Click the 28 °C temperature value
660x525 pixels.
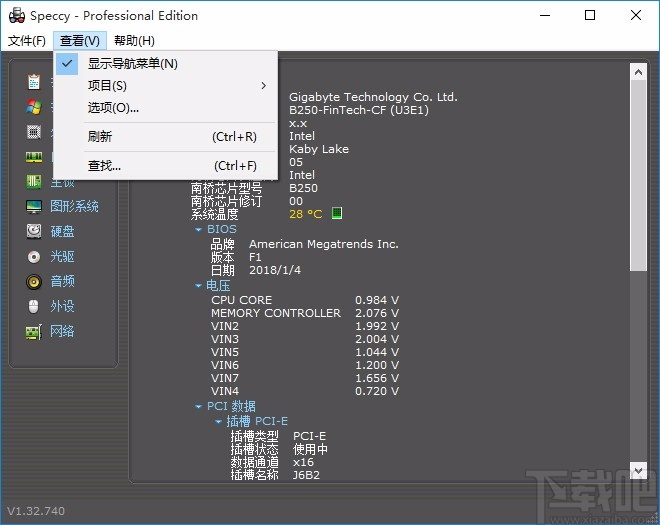306,214
